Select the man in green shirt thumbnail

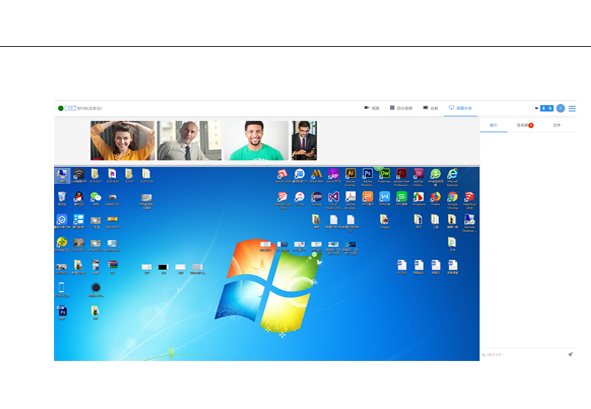(256, 141)
